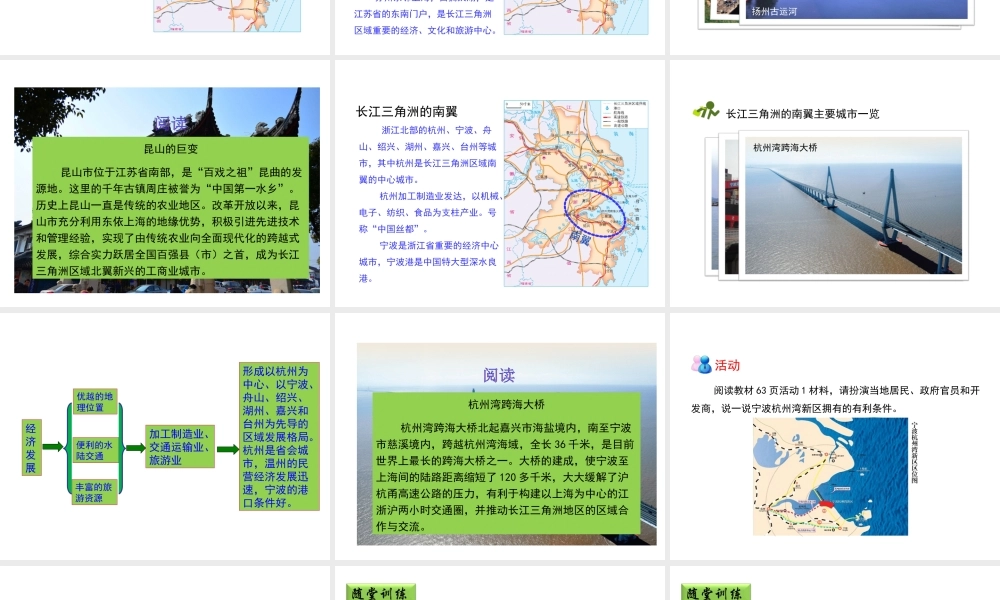Screen dimensions: 1000x600
Task: Click the 阅读 title above 杭州湾跨海大桥 text
Action: point(499,375)
